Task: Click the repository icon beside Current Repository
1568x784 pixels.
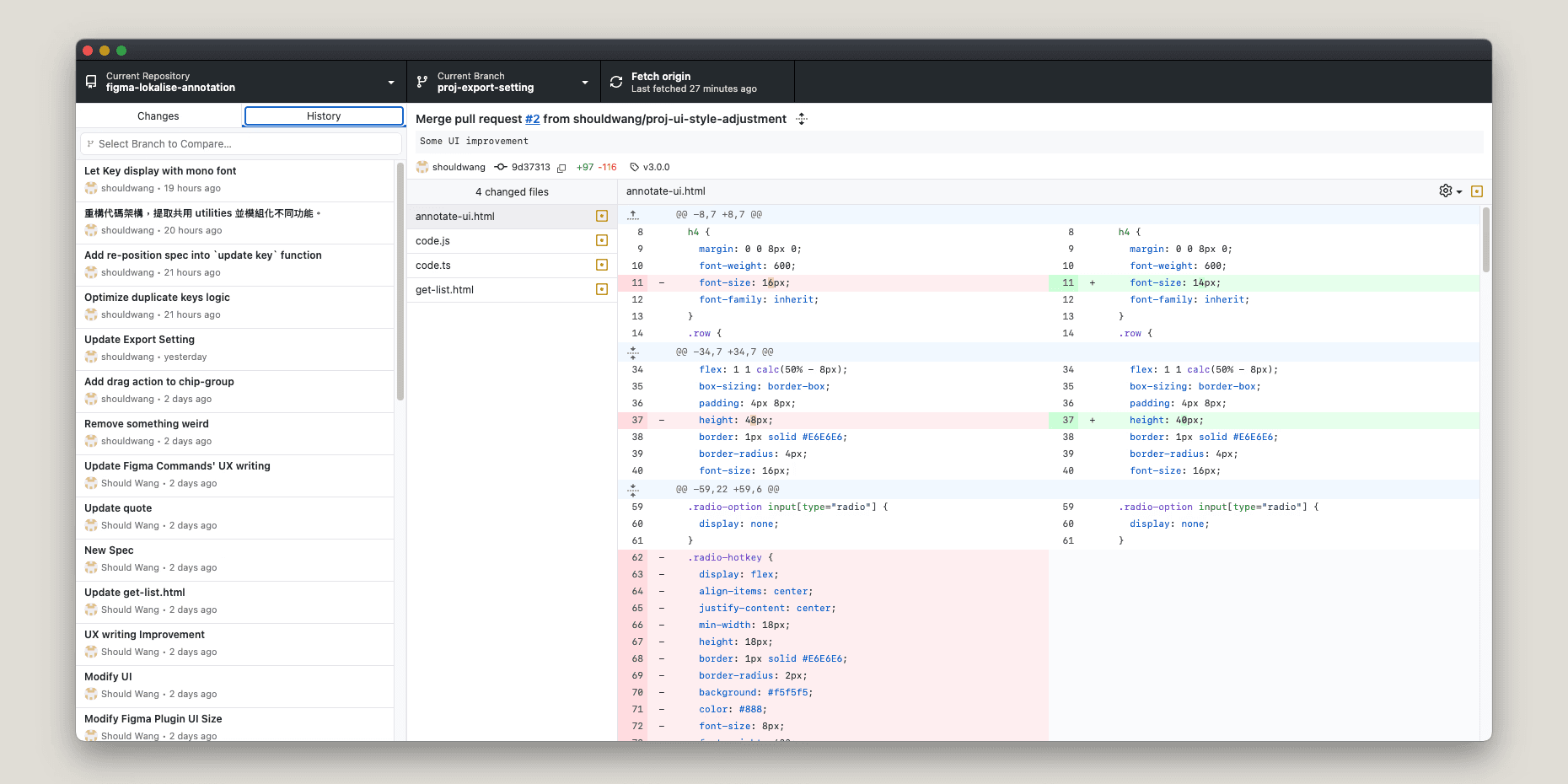Action: click(x=91, y=82)
